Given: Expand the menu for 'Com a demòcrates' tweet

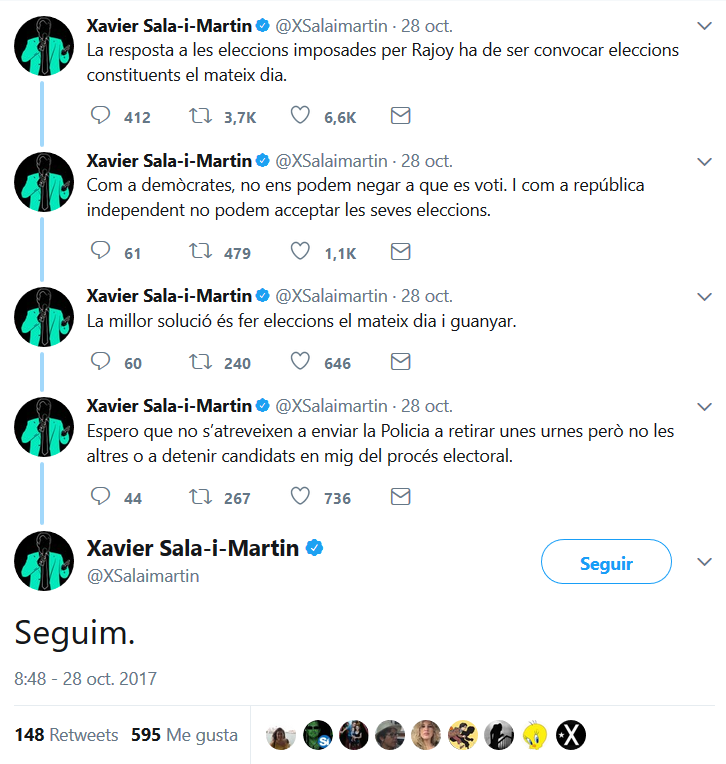Looking at the screenshot, I should coord(703,160).
